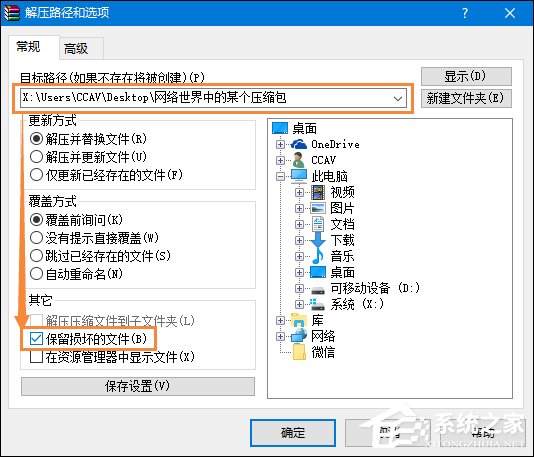The width and height of the screenshot is (534, 457).
Task: Click the 保存设置(V) button
Action: [138, 386]
